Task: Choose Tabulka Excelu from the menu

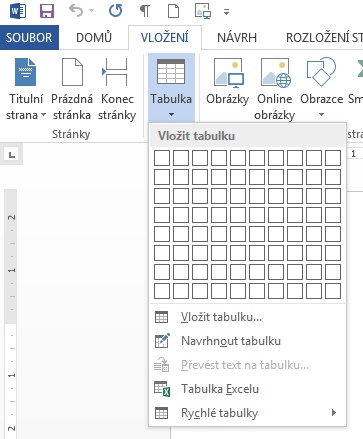Action: coord(247,389)
